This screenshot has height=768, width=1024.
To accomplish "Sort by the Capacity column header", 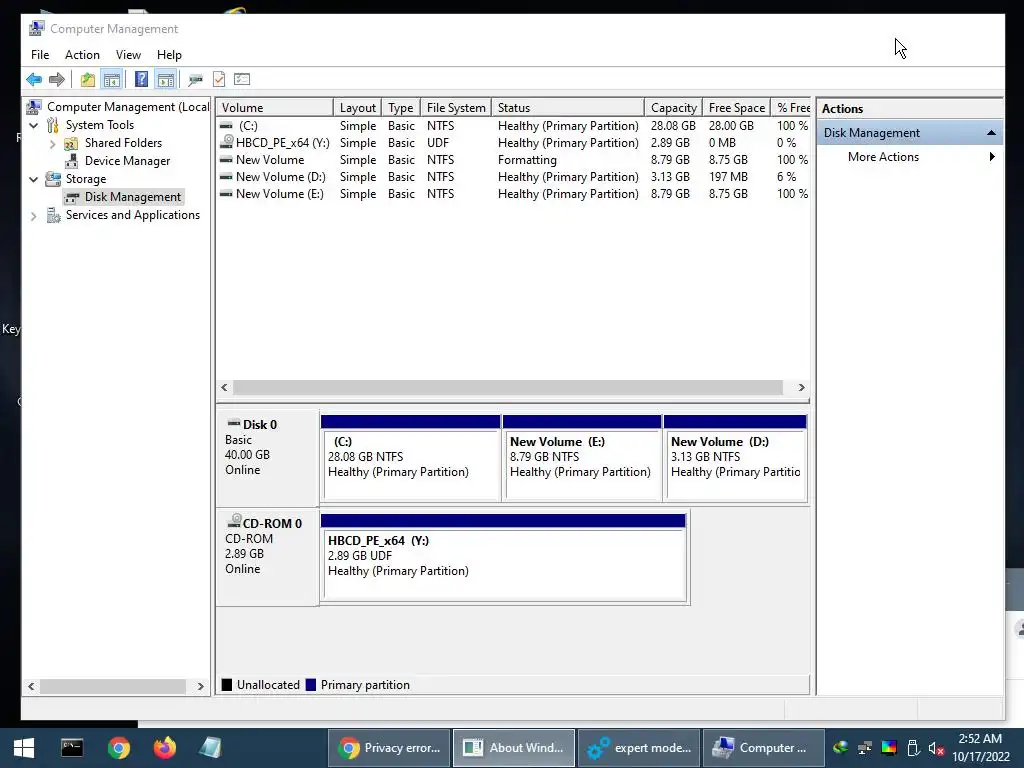I will tap(673, 108).
